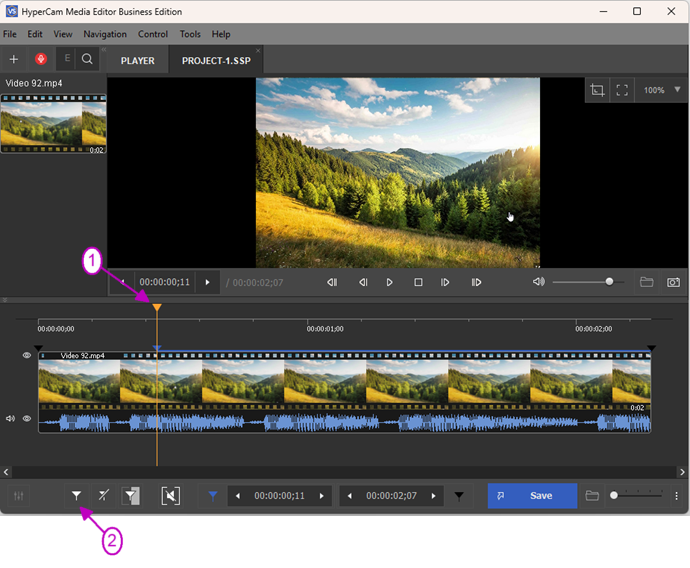Click the add marker icon
The height and width of the screenshot is (568, 690).
[76, 496]
